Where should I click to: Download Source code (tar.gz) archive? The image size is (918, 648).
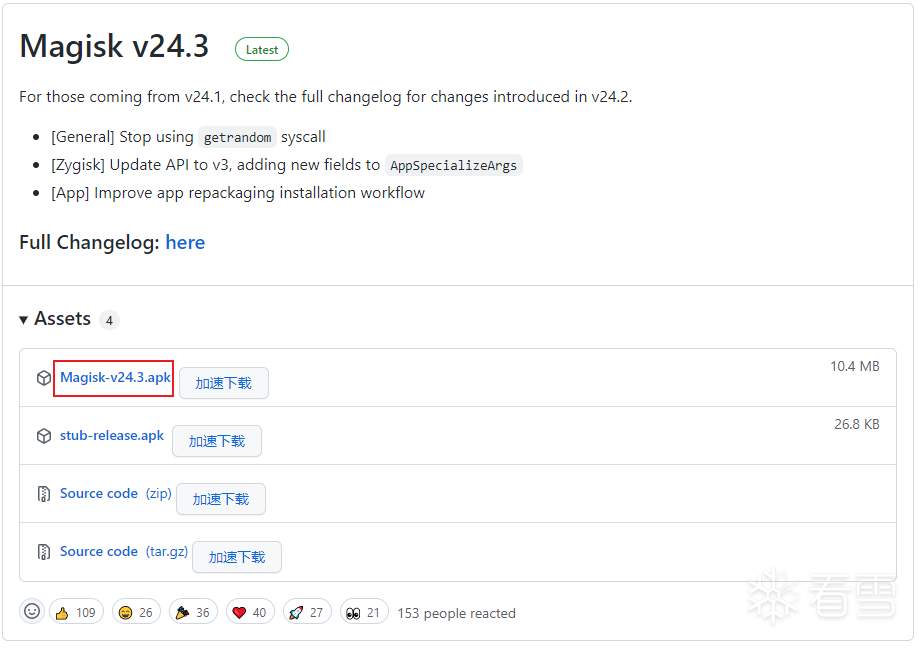[124, 551]
